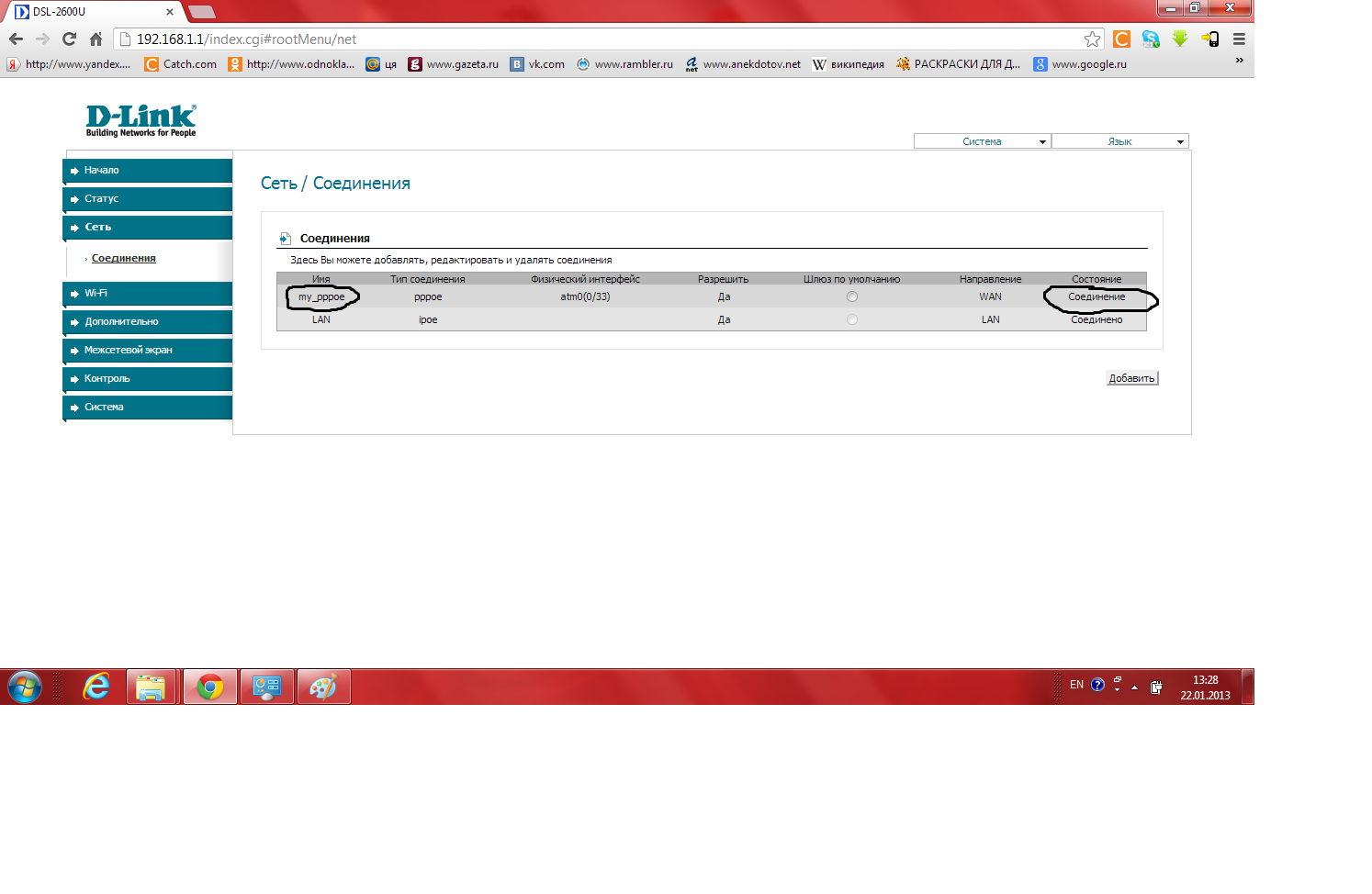Select default gateway radio for LAN row

point(852,319)
